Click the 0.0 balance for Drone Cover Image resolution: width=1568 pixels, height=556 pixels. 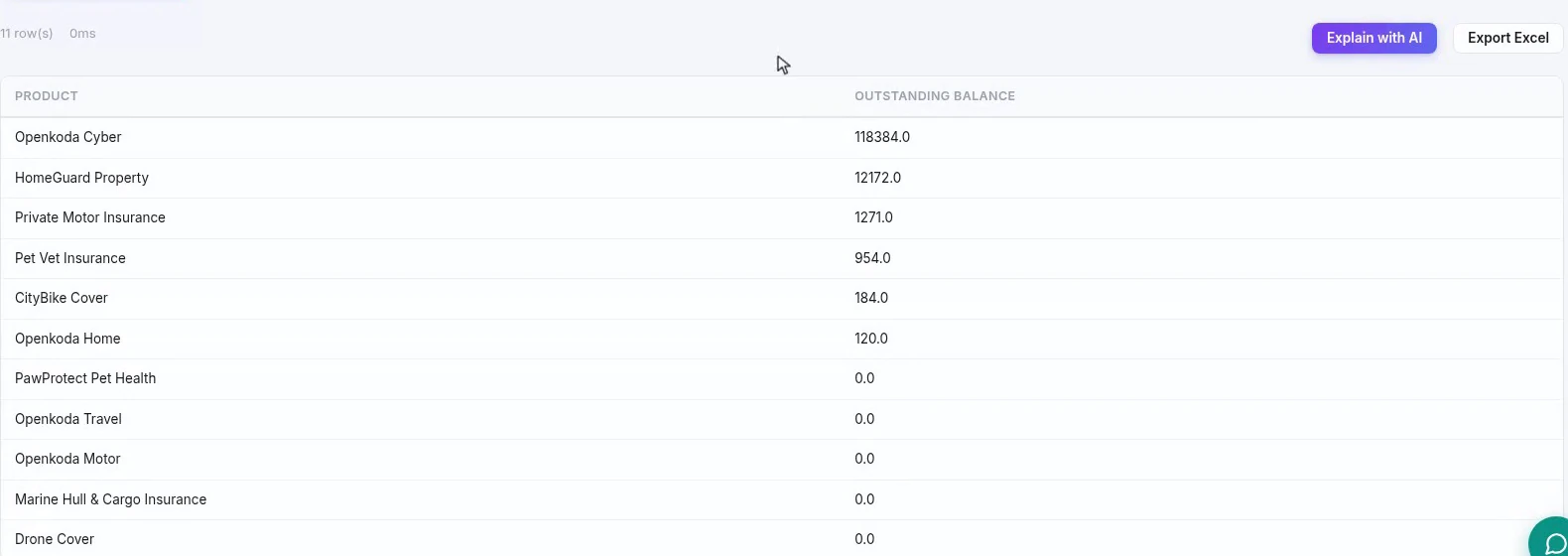pyautogui.click(x=865, y=539)
